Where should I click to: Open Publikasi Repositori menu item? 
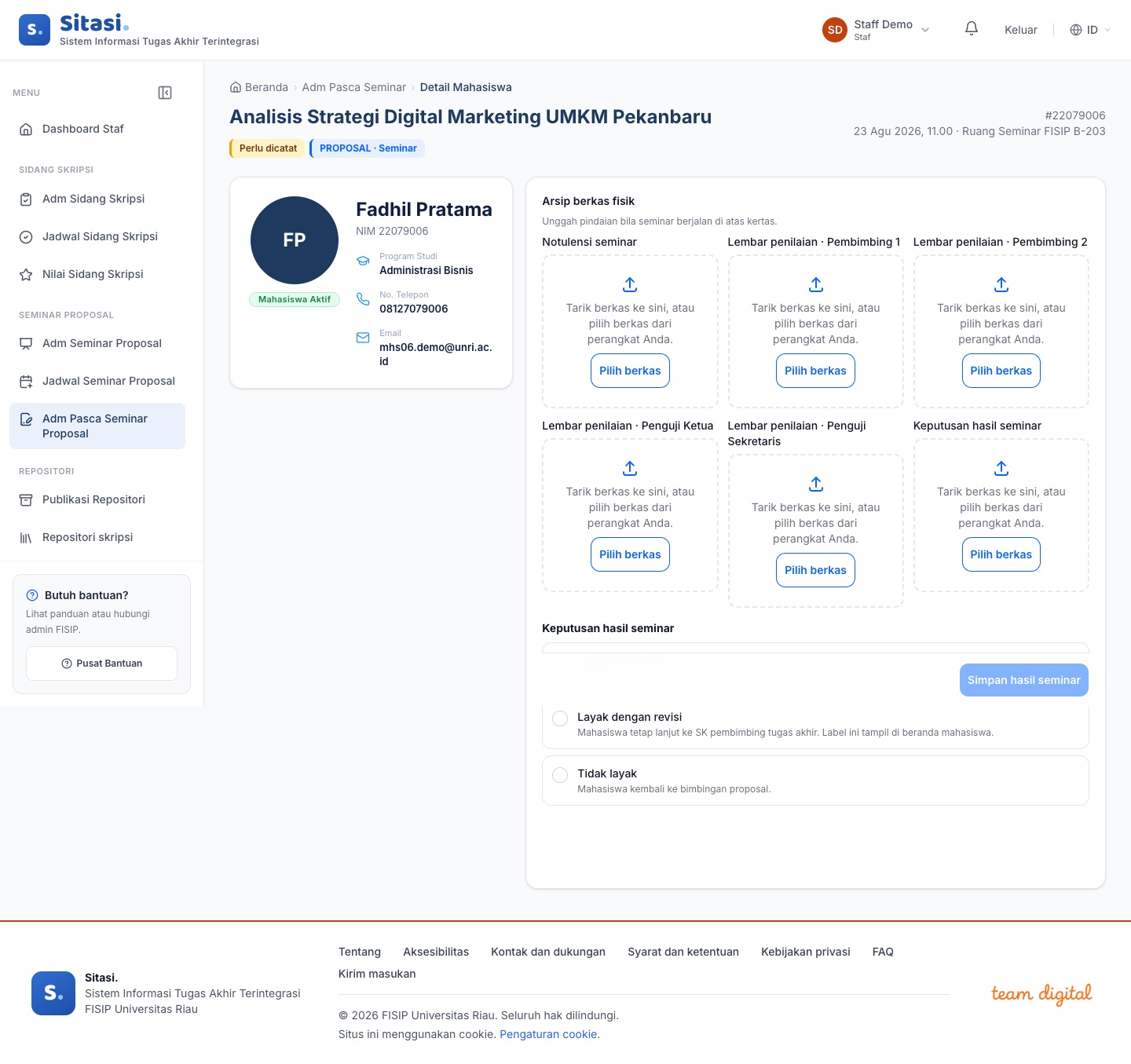tap(97, 499)
